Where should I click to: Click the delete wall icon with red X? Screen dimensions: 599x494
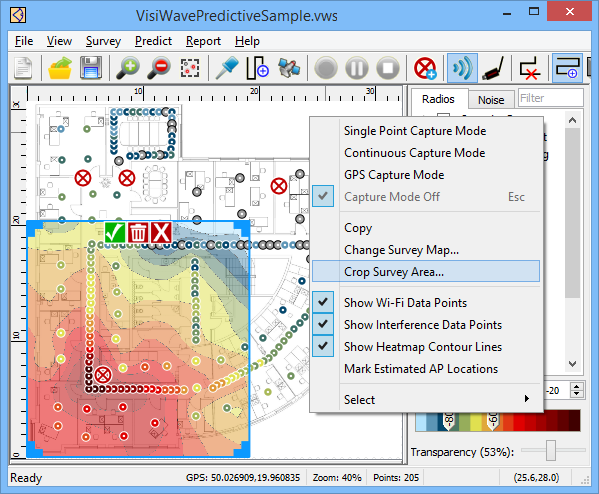coord(530,69)
